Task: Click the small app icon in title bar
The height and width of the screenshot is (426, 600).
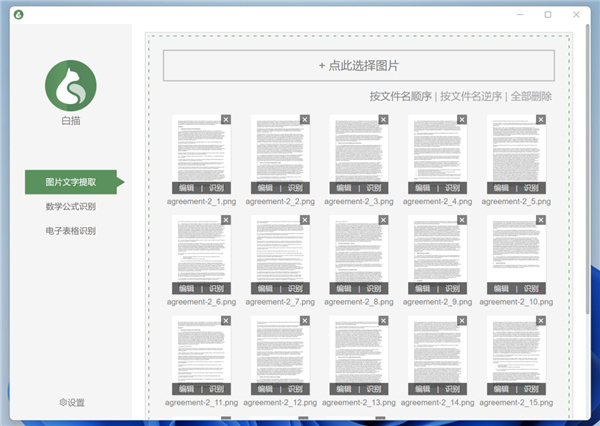Action: pos(18,15)
